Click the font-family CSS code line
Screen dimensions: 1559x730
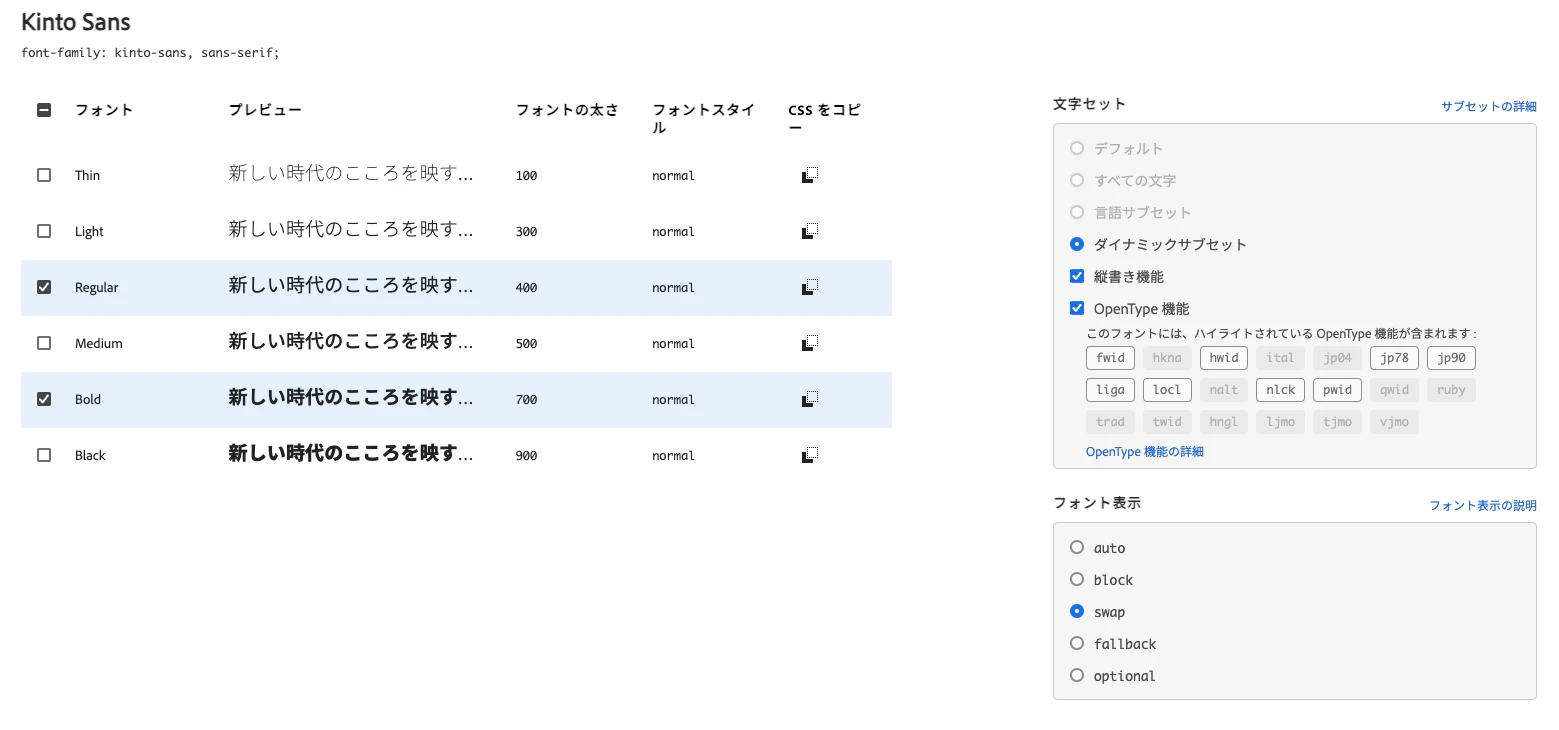pos(150,53)
